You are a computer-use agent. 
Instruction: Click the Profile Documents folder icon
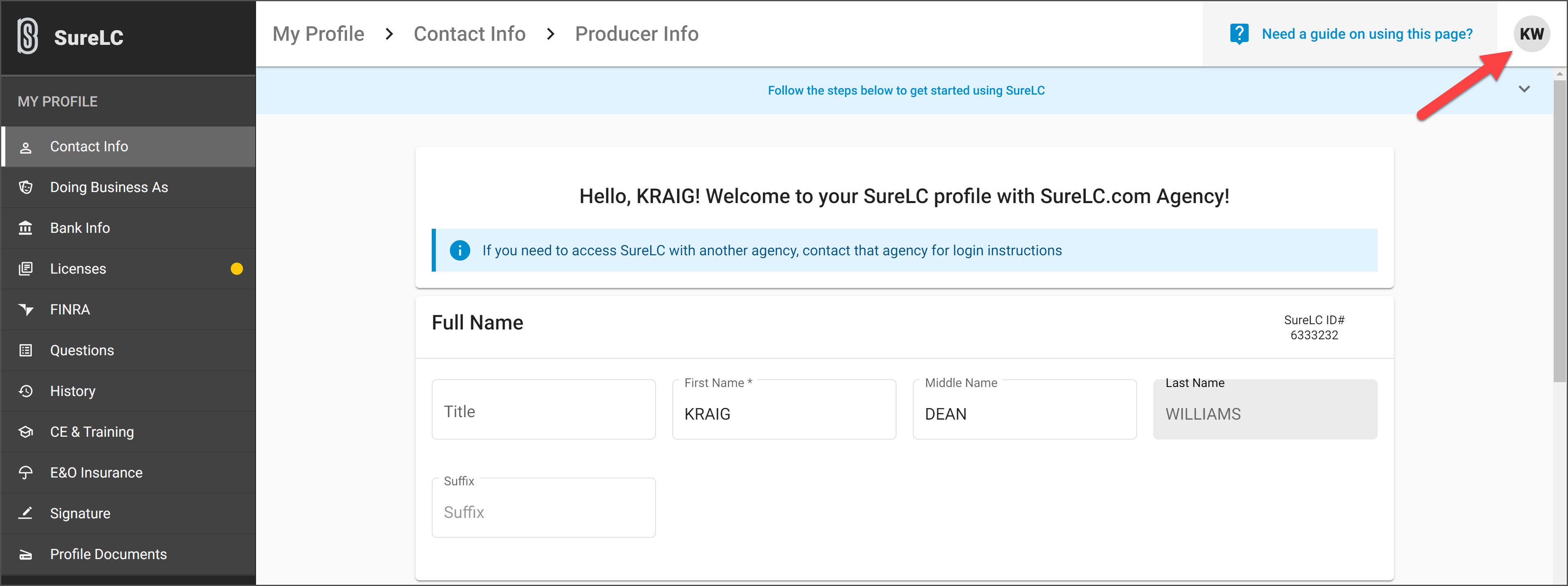coord(26,554)
